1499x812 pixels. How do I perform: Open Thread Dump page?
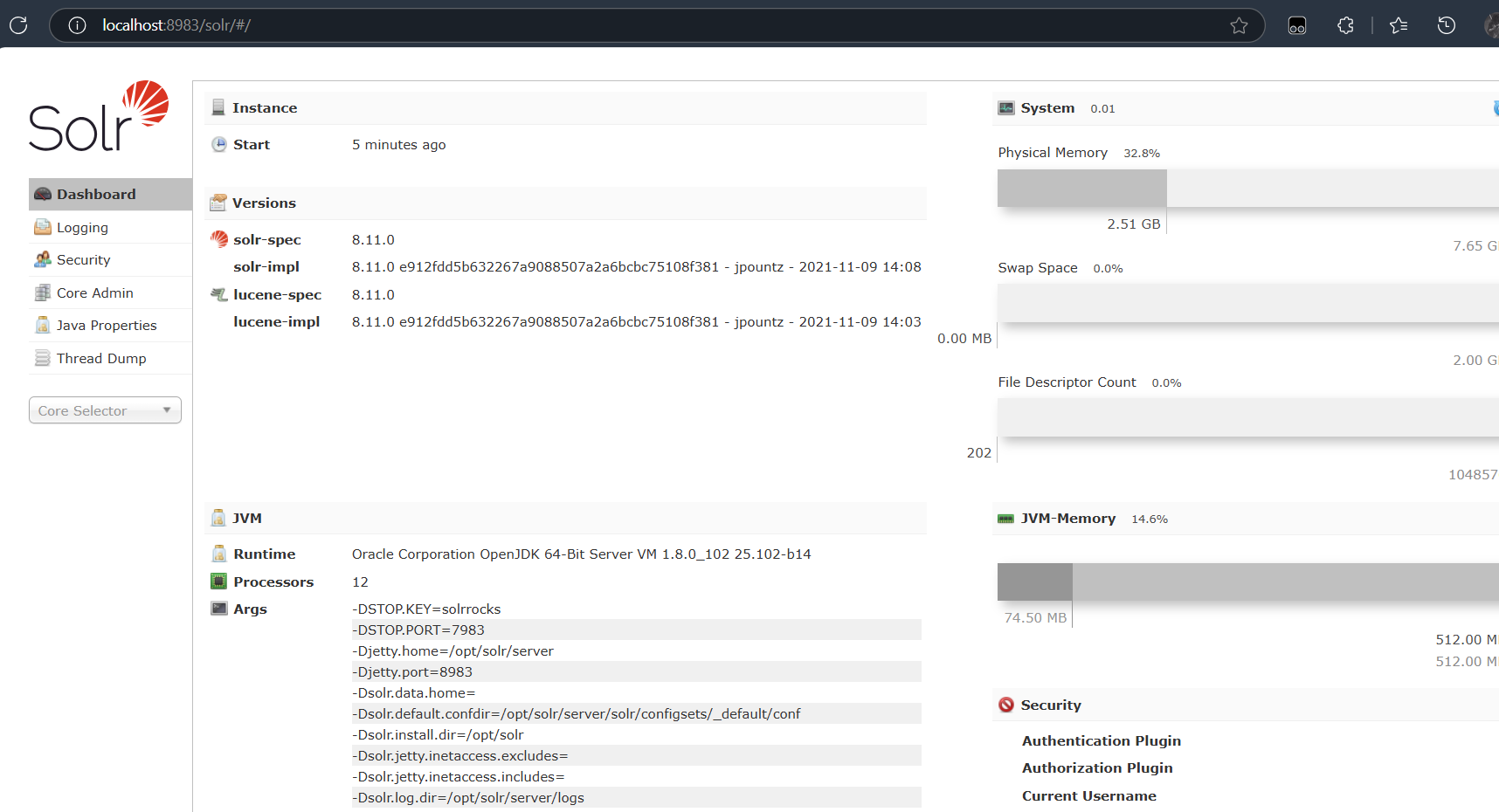click(110, 358)
